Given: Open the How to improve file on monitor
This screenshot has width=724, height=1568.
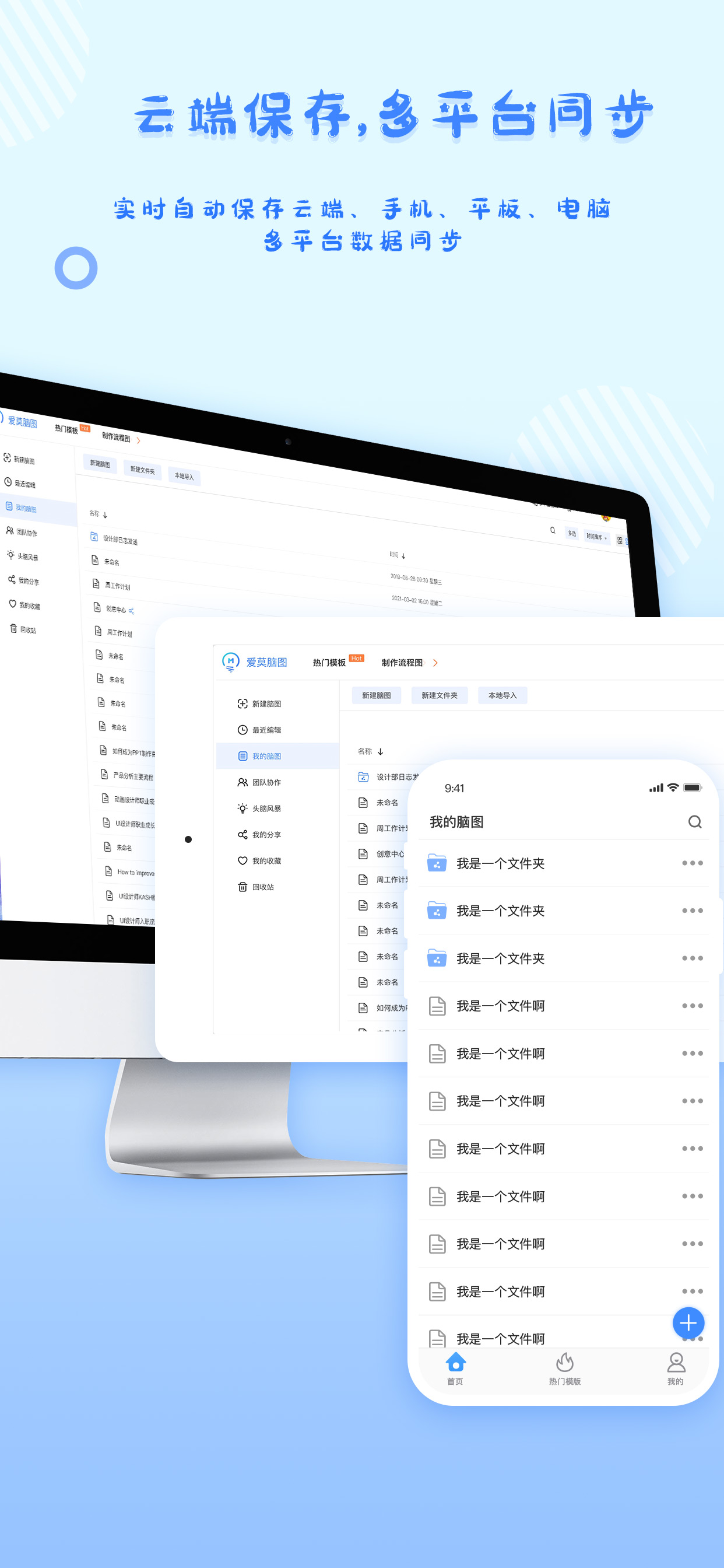Looking at the screenshot, I should click(x=129, y=872).
